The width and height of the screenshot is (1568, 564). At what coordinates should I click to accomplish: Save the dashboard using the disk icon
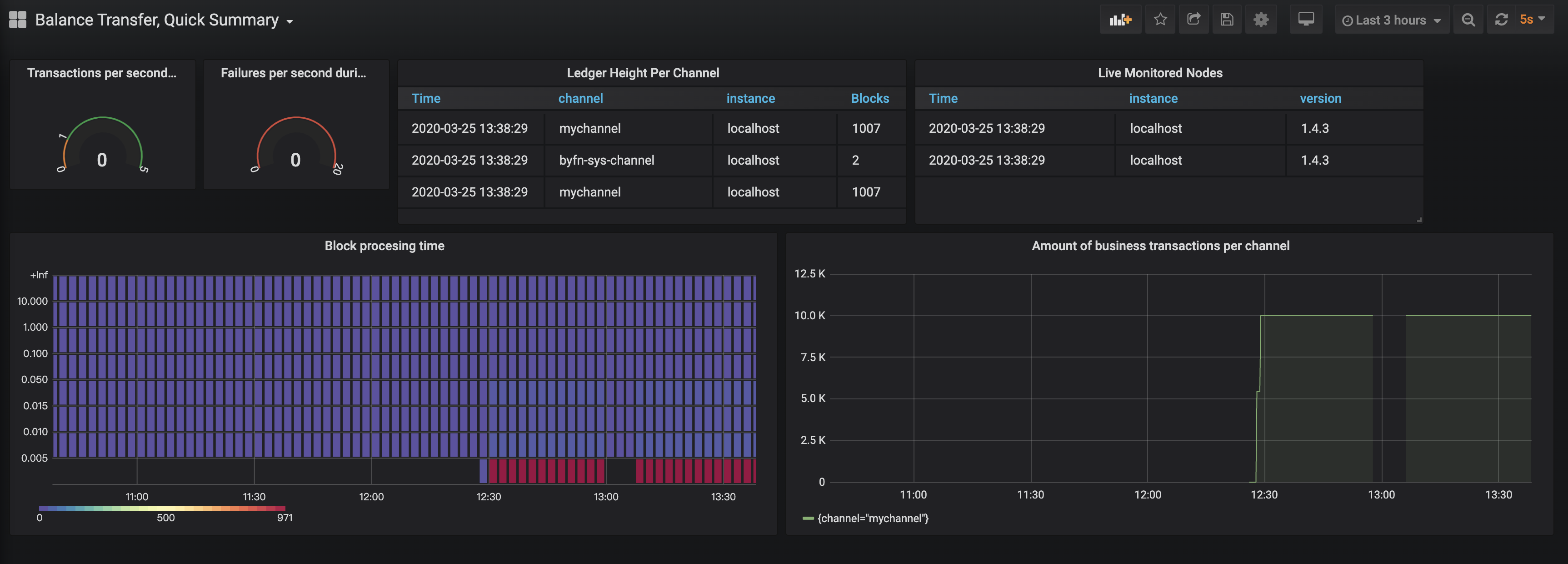1227,20
